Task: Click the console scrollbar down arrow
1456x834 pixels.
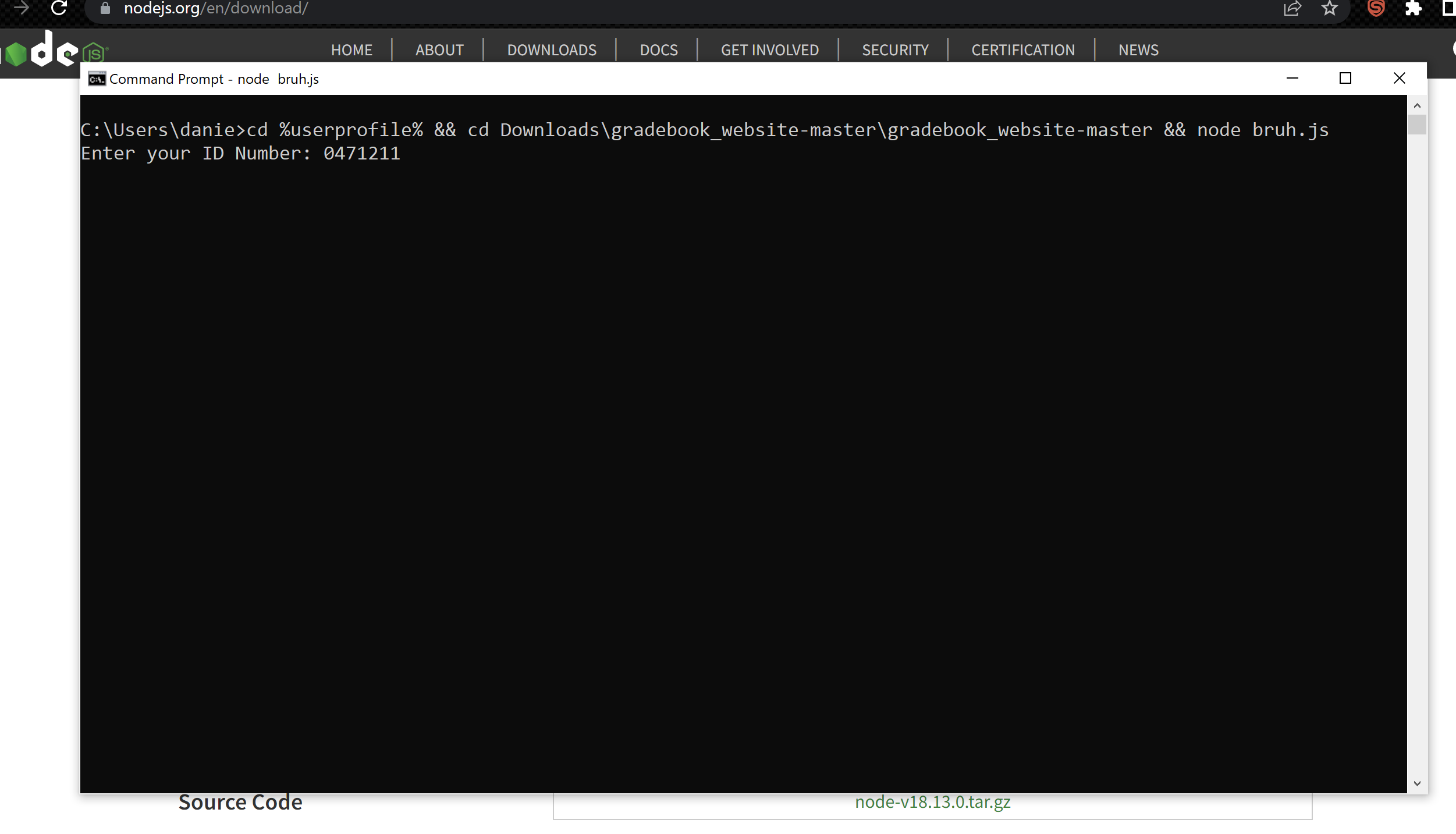Action: [1417, 783]
